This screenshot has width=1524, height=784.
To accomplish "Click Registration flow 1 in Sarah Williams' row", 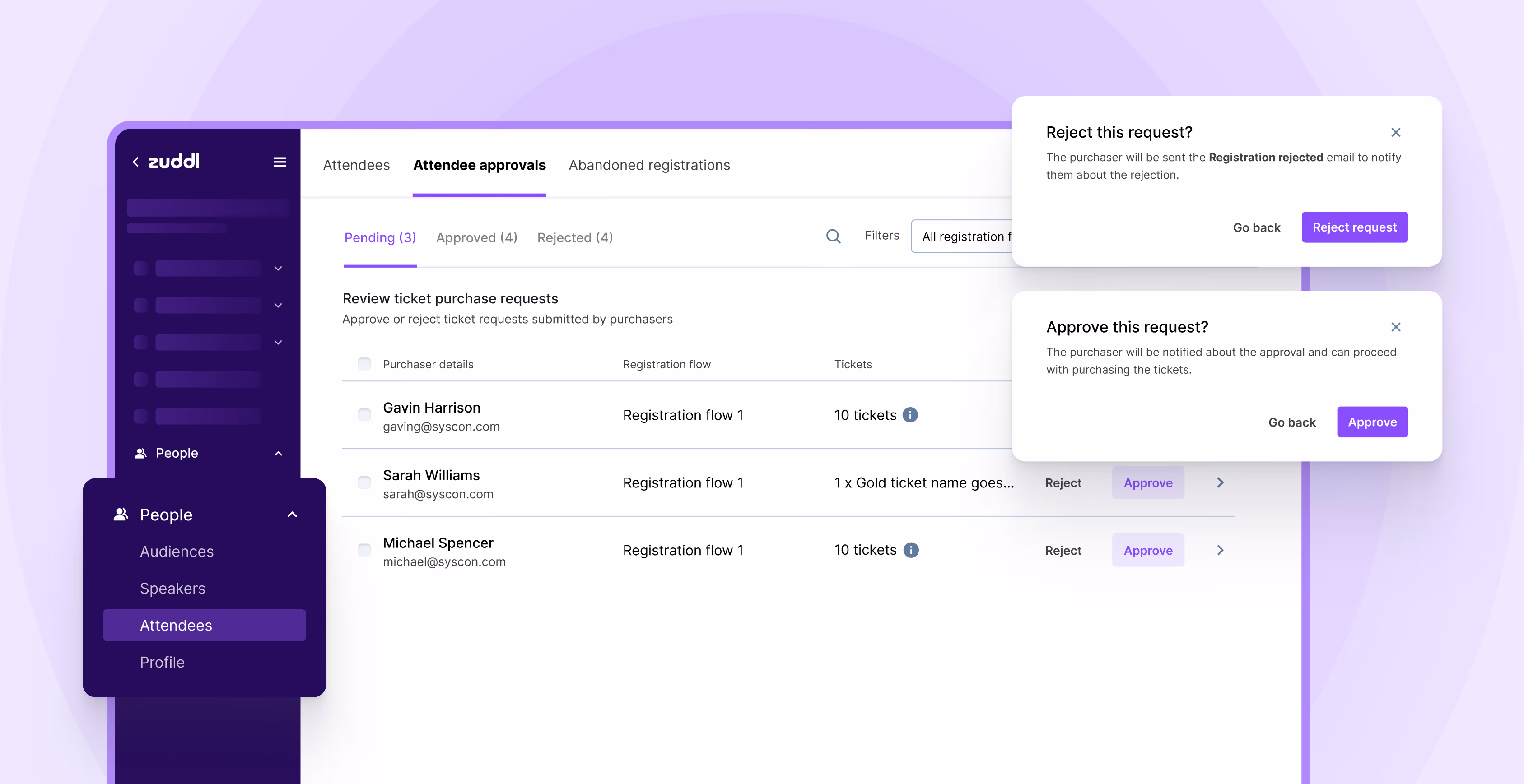I will coord(683,483).
